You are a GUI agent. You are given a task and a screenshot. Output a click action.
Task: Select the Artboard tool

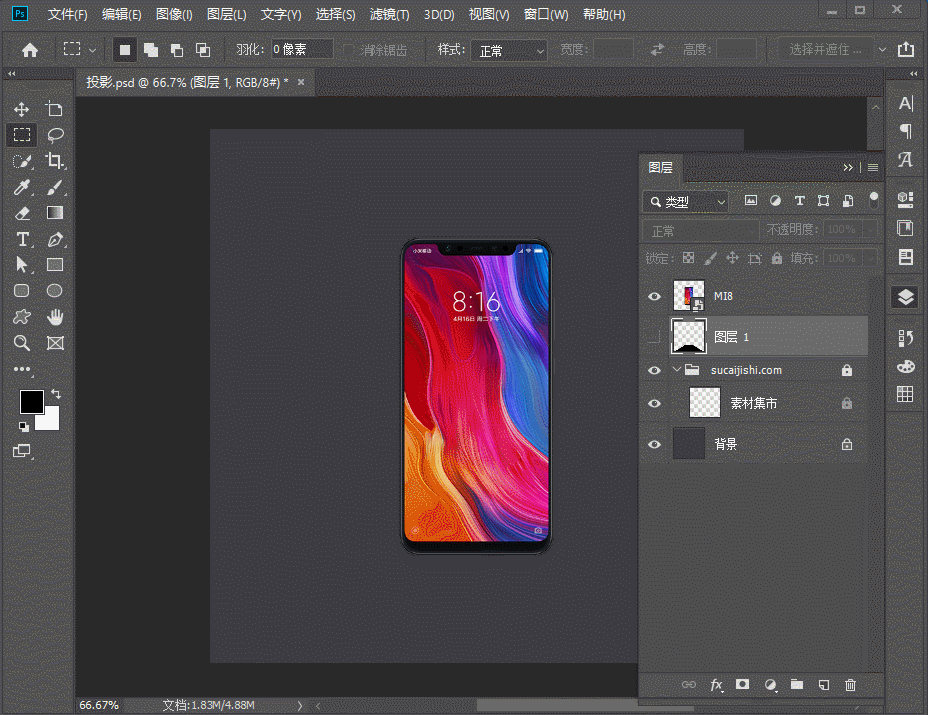[x=54, y=109]
